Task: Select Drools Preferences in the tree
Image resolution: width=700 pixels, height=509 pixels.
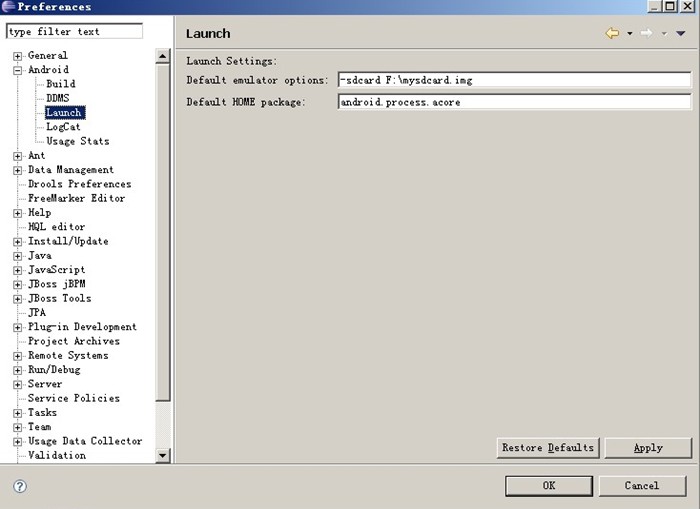Action: [79, 184]
